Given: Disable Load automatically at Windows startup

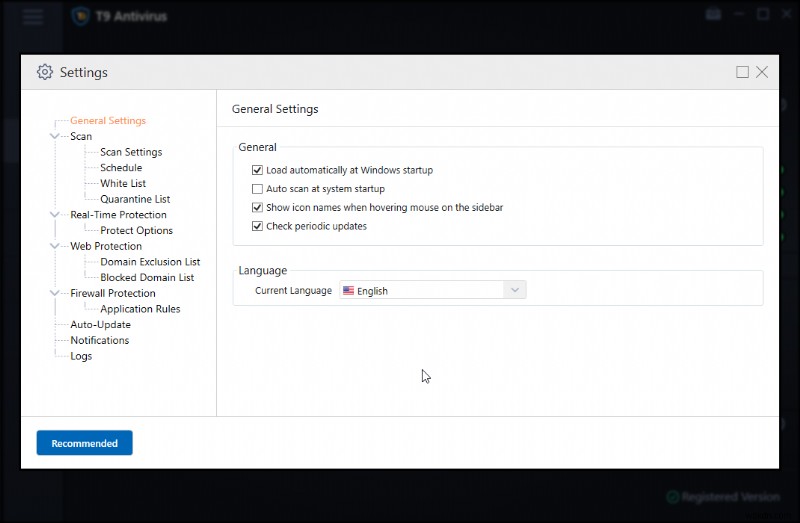Looking at the screenshot, I should click(257, 171).
